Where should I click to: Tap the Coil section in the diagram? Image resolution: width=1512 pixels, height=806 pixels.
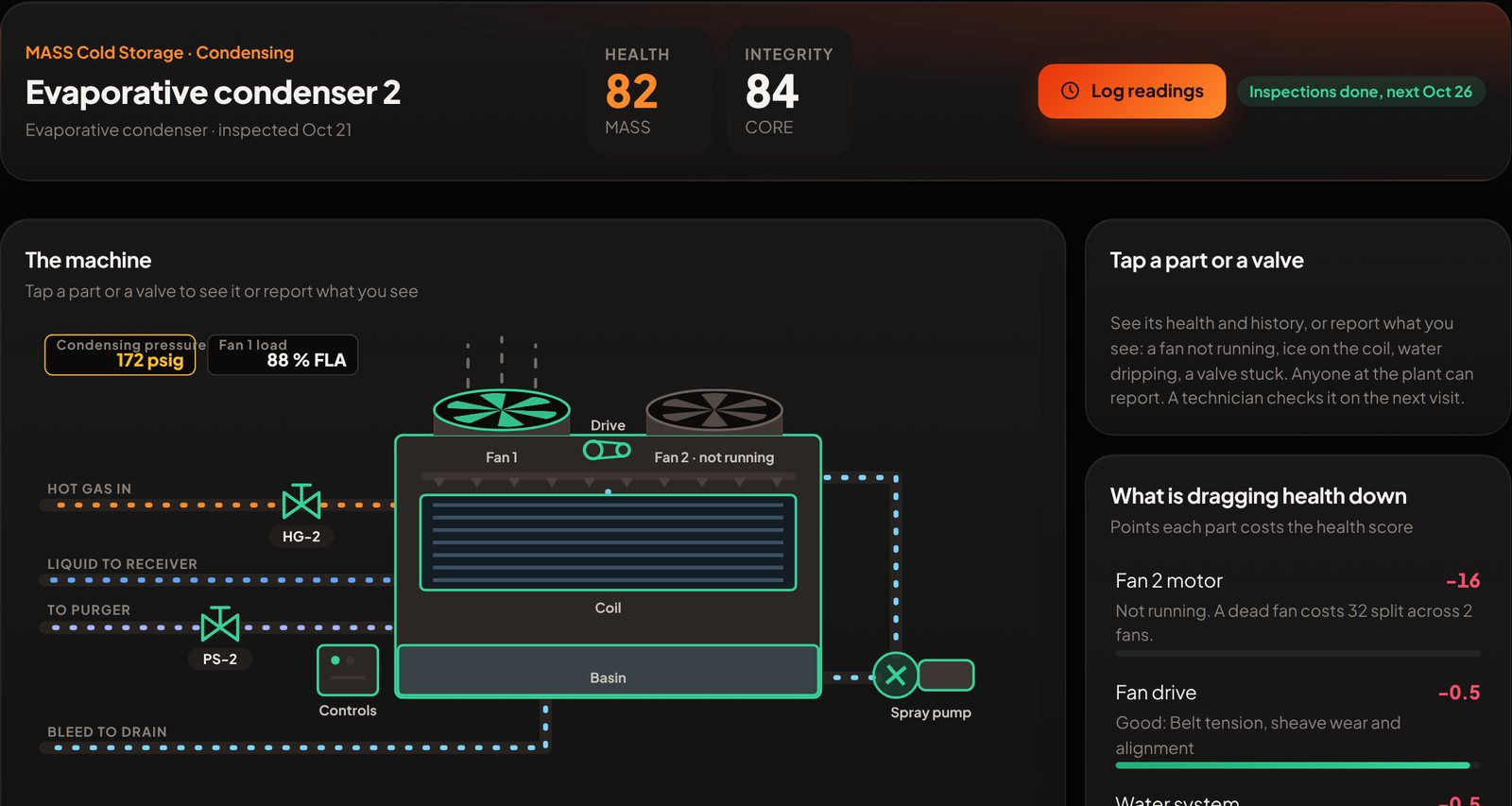608,542
